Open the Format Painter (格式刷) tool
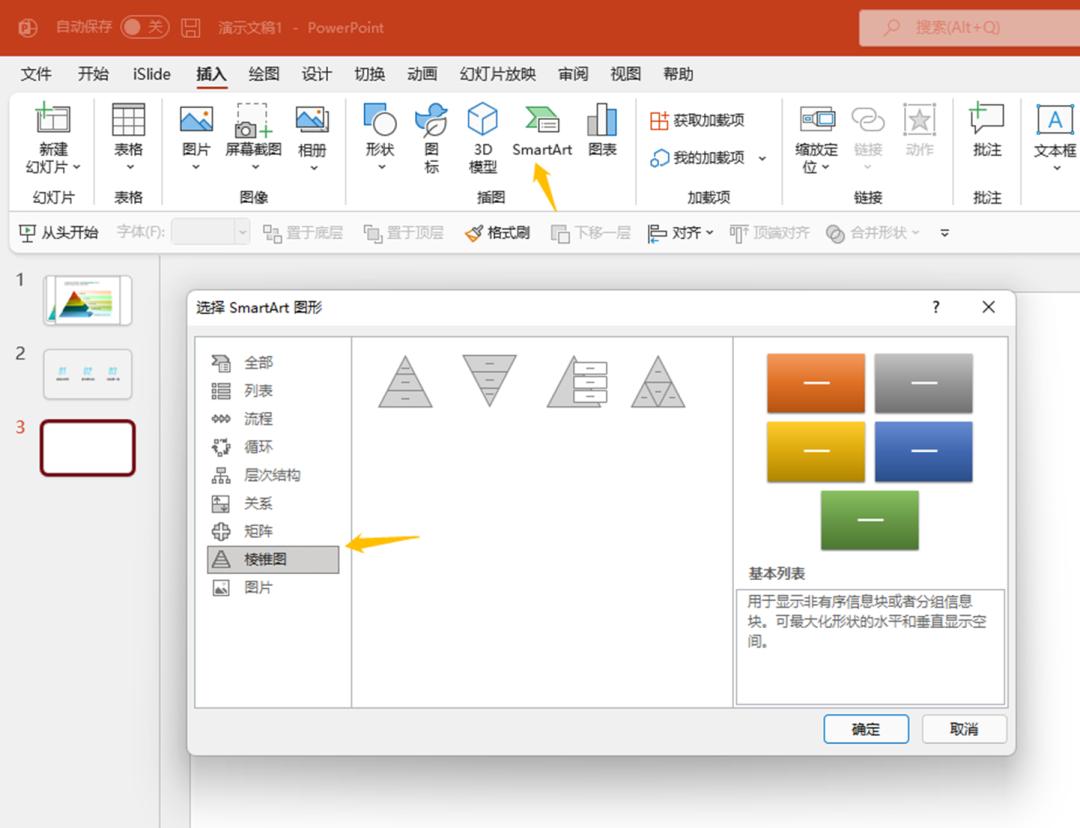 pos(497,233)
